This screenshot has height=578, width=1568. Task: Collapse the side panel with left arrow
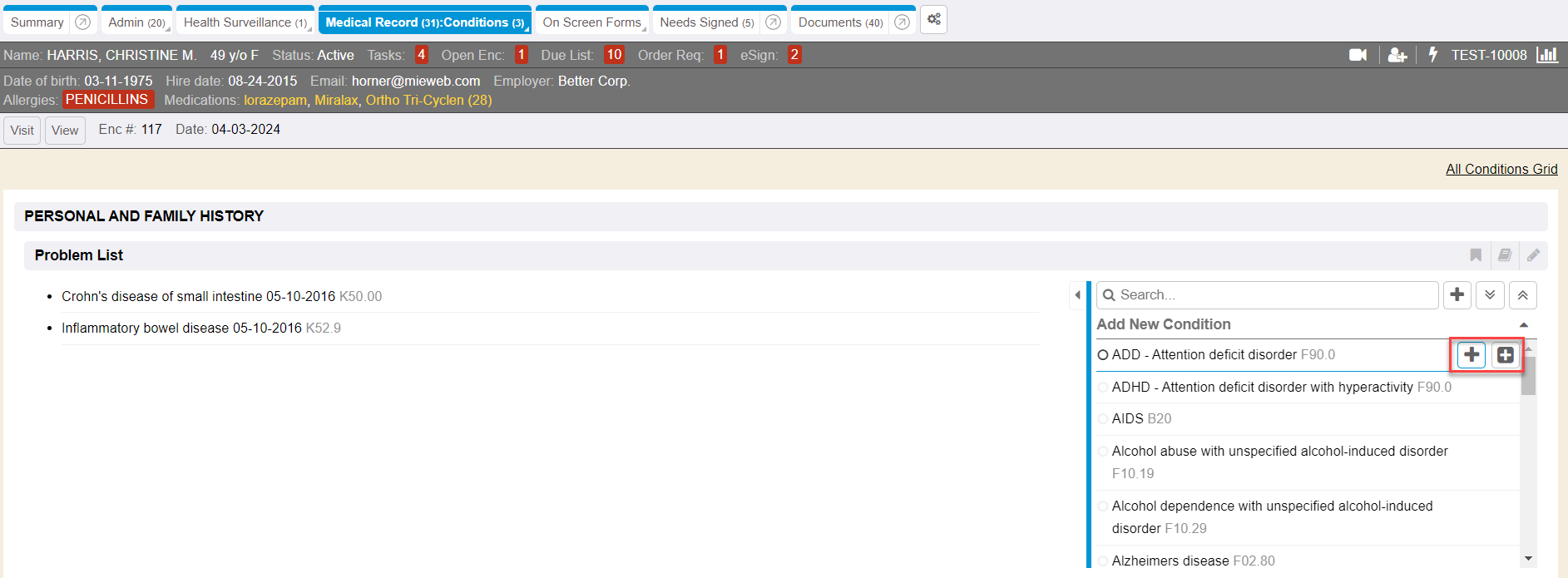(x=1077, y=295)
